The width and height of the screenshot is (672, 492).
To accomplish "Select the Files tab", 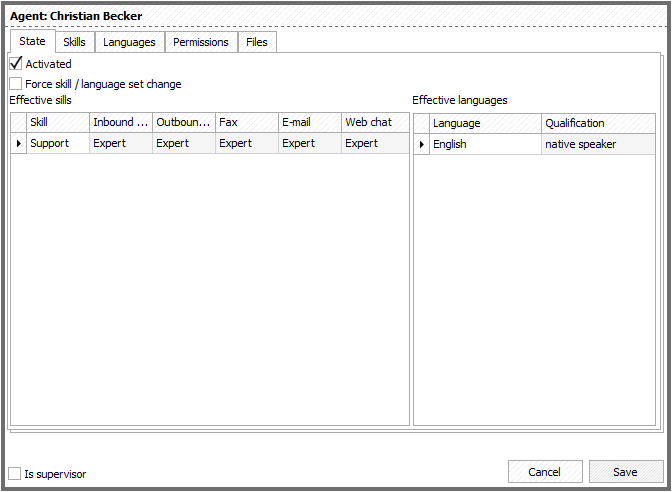I will [257, 42].
